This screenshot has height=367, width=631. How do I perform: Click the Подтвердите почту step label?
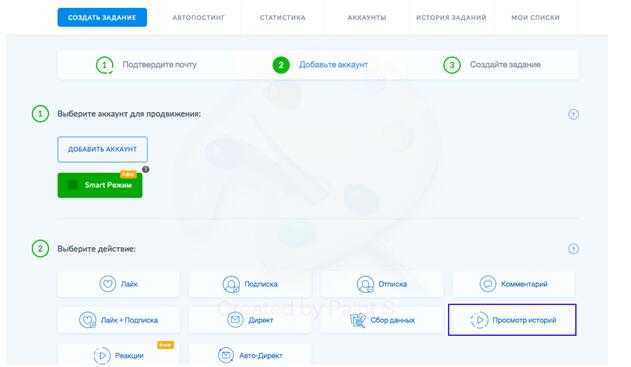(x=159, y=64)
